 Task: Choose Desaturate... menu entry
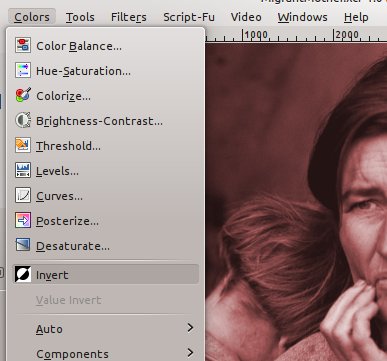[106, 246]
